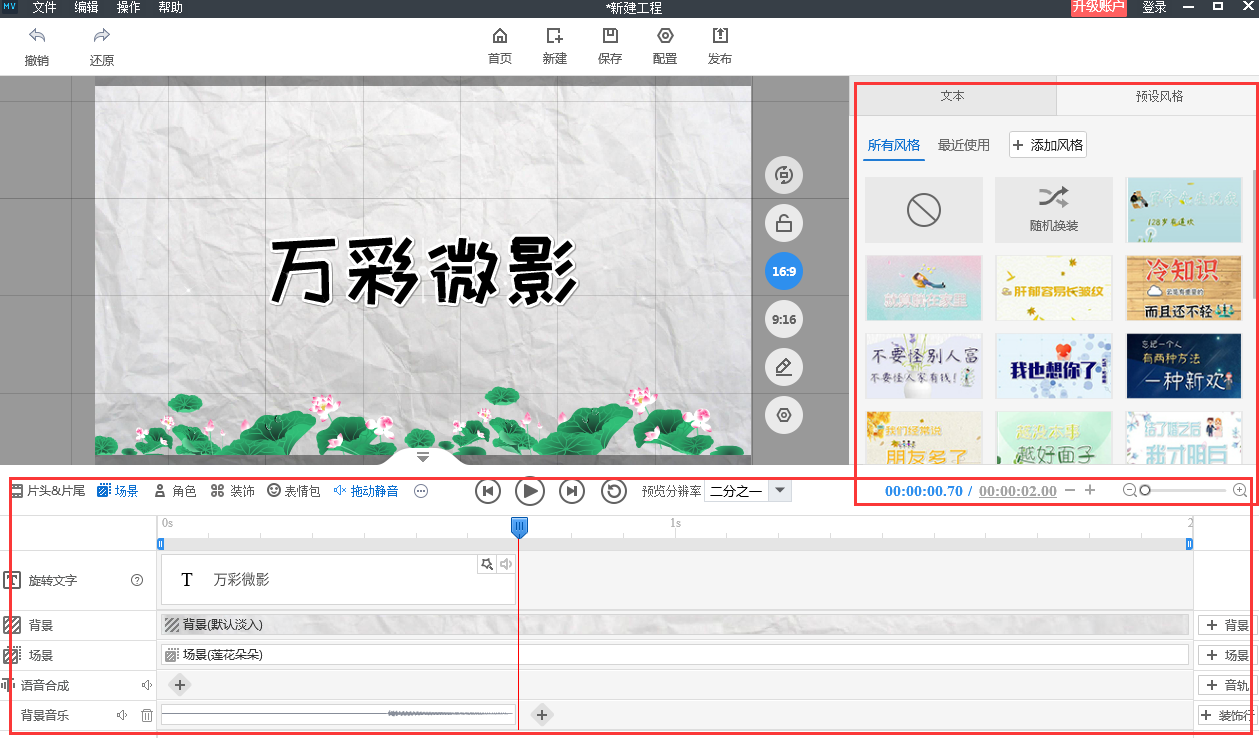Click the 随机换装 shuffle tile
The width and height of the screenshot is (1259, 738).
click(x=1054, y=210)
